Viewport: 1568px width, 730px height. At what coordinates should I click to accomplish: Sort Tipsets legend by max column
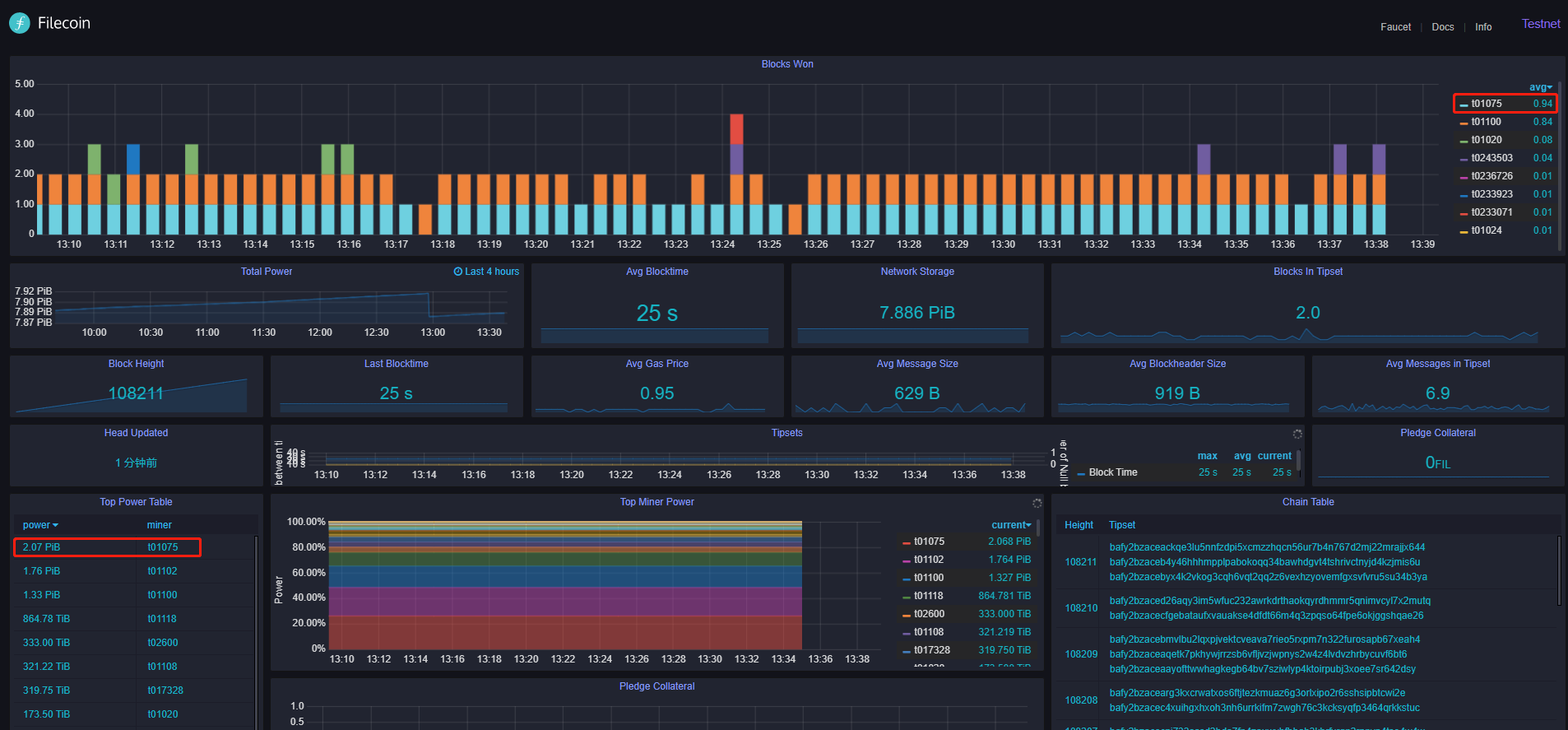(x=1207, y=456)
